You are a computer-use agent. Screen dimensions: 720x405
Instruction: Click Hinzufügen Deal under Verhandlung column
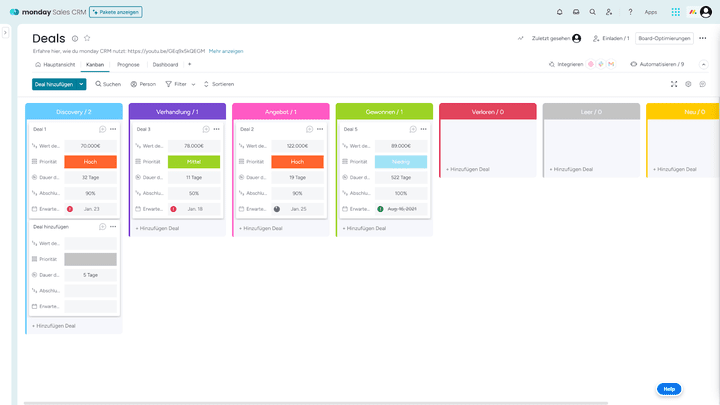tap(158, 228)
